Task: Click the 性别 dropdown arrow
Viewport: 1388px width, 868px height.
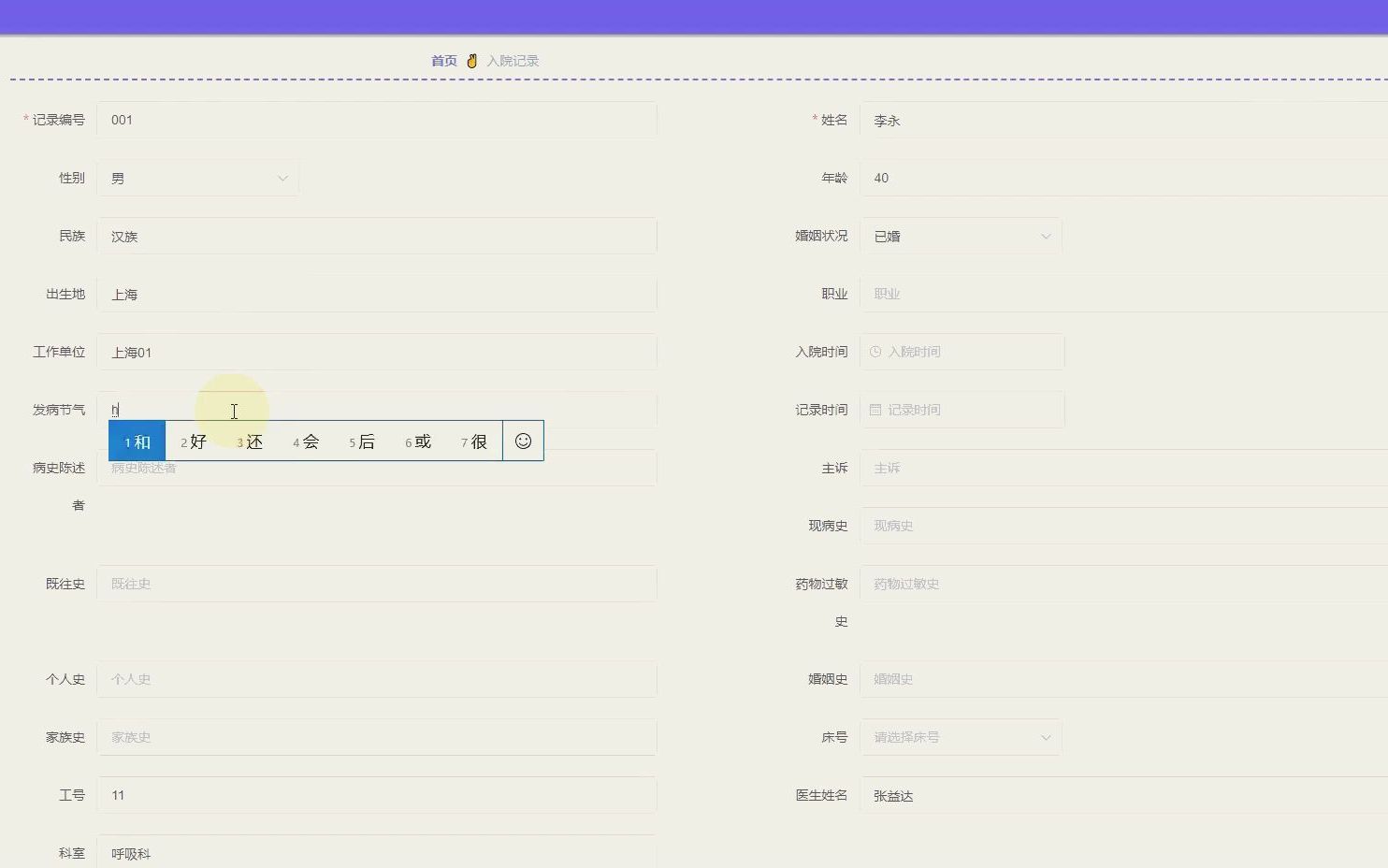Action: (282, 178)
